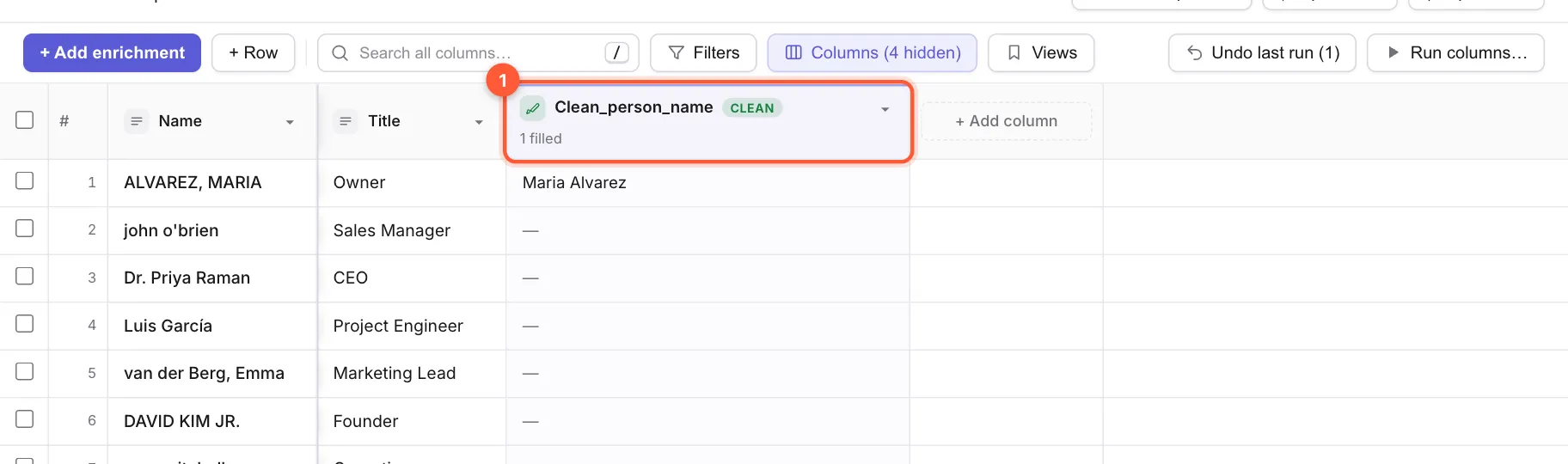Open the Filters panel
Viewport: 1568px width, 464px height.
(703, 52)
